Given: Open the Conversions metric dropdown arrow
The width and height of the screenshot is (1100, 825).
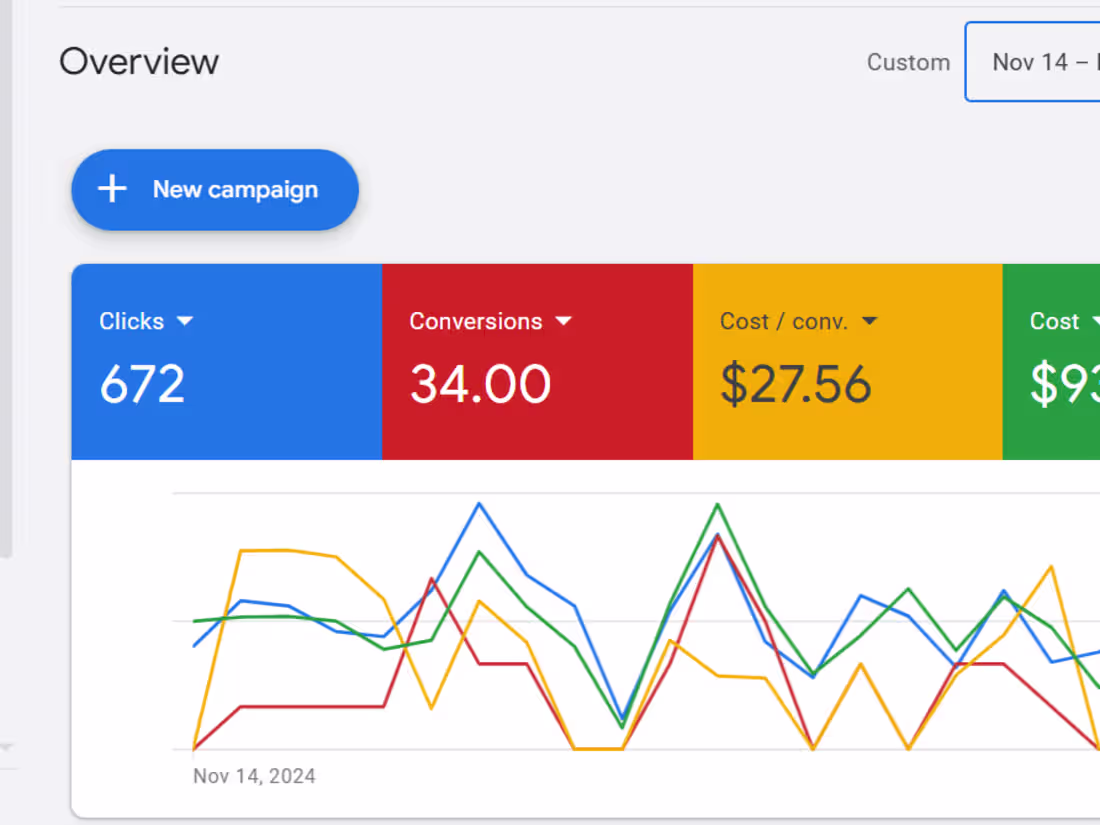Looking at the screenshot, I should 564,321.
